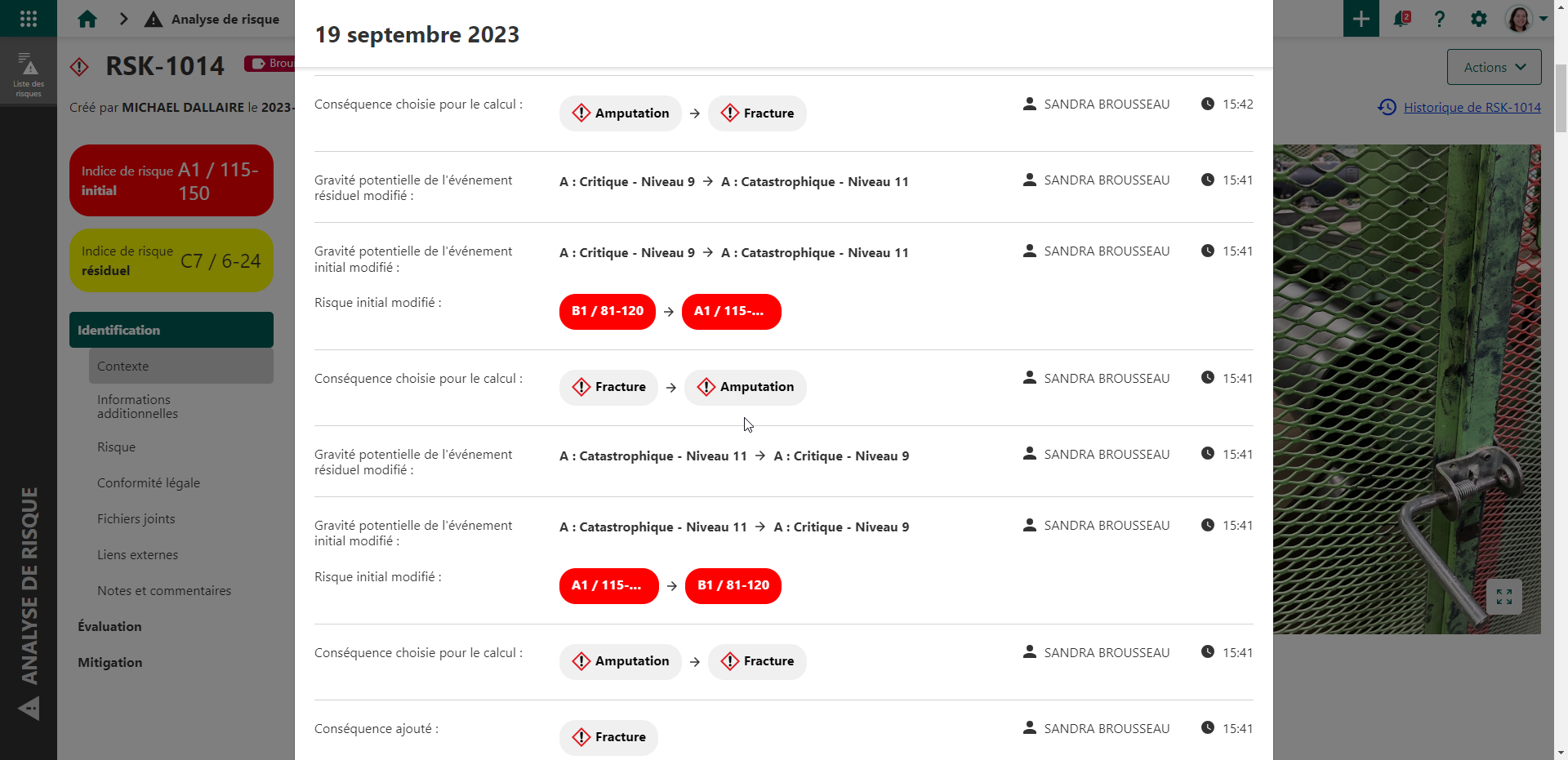Click the ANALYSE DE RISQUE sidebar label
The width and height of the screenshot is (1568, 760).
[x=29, y=586]
